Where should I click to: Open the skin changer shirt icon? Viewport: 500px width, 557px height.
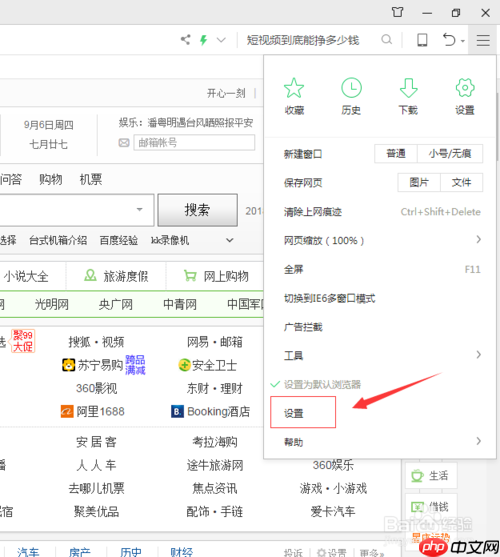coord(398,12)
